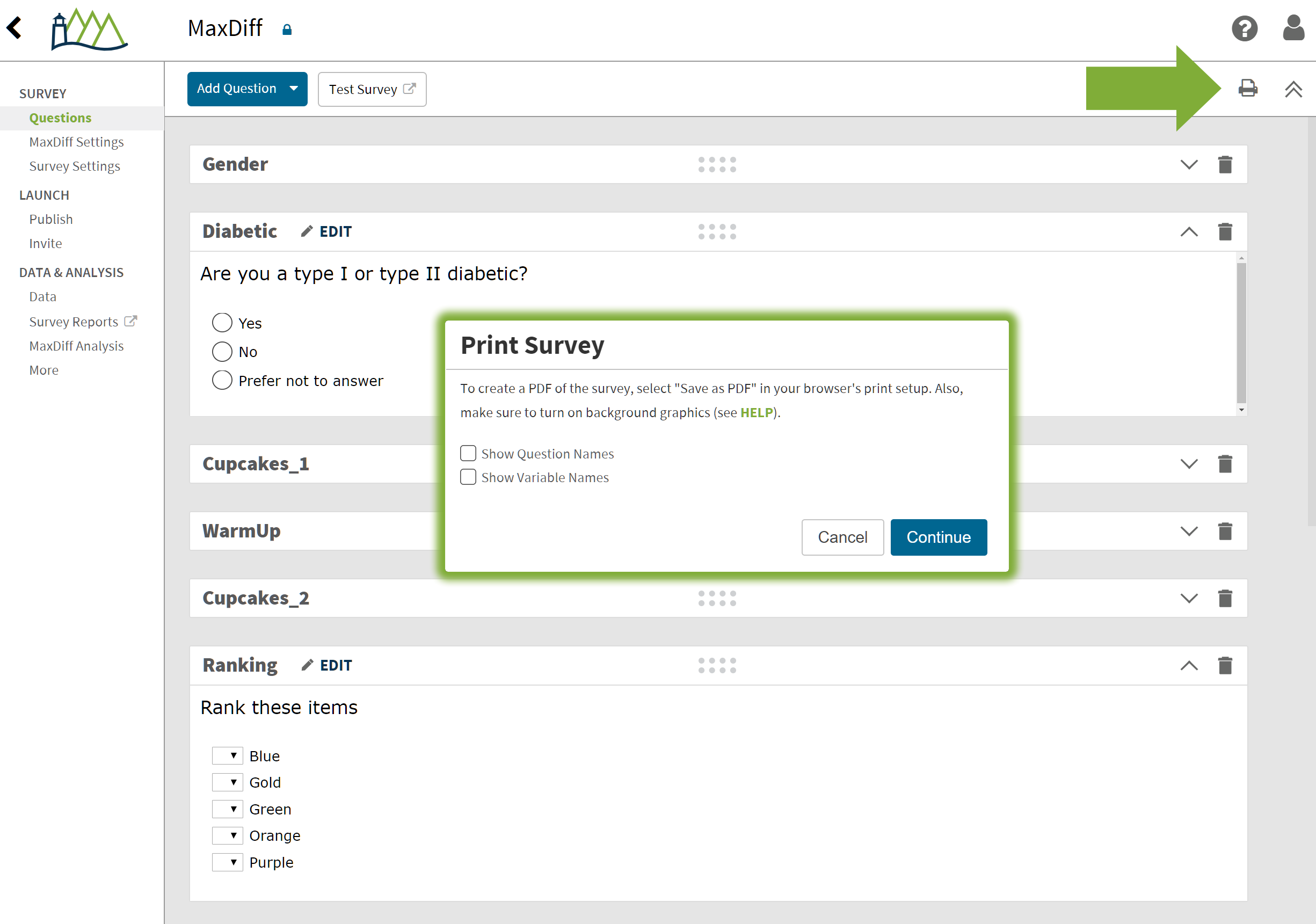Expand the Cupcakes_2 question section

(x=1188, y=597)
